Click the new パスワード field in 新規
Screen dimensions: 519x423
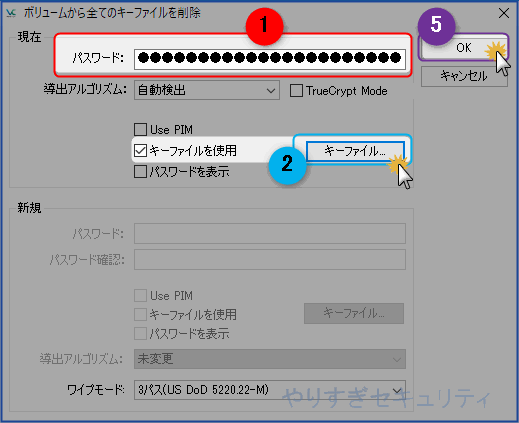coord(270,233)
